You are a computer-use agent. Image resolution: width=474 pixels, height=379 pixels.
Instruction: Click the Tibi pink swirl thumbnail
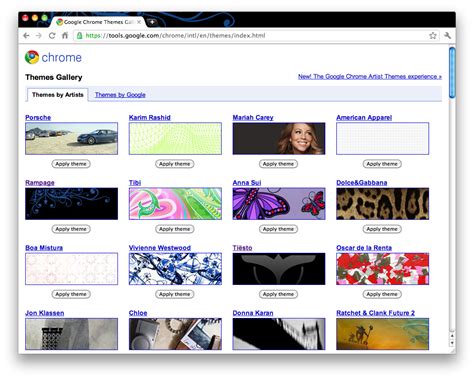point(175,204)
